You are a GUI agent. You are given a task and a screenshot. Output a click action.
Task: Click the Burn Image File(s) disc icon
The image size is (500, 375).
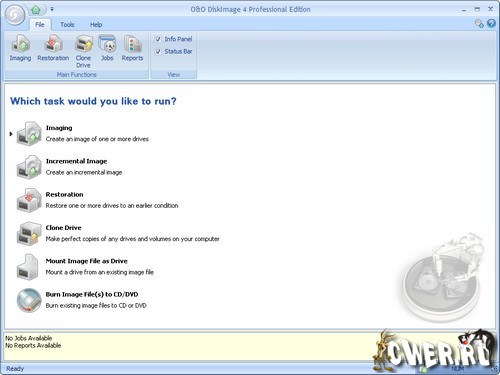[29, 300]
